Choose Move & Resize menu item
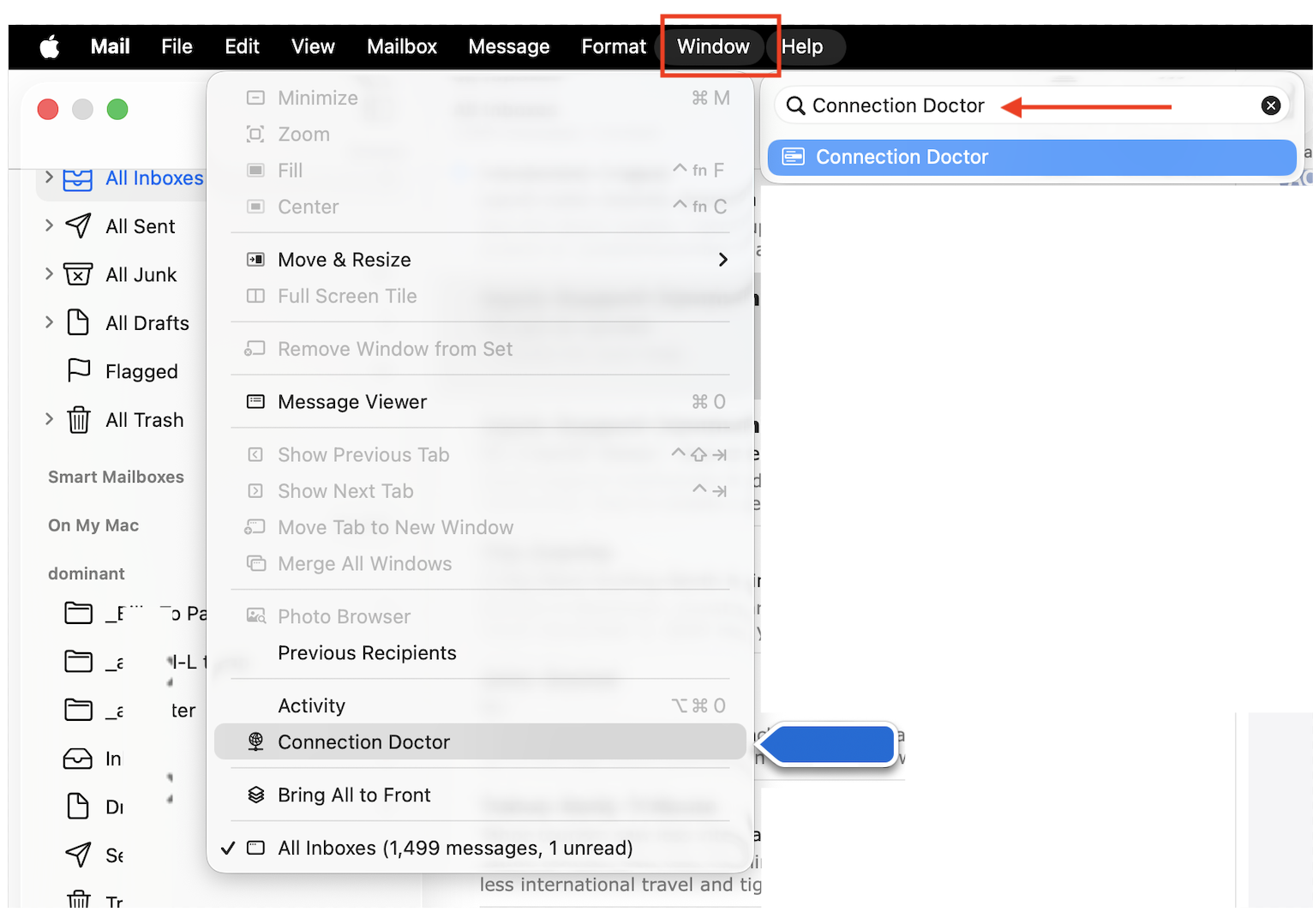 click(x=480, y=259)
